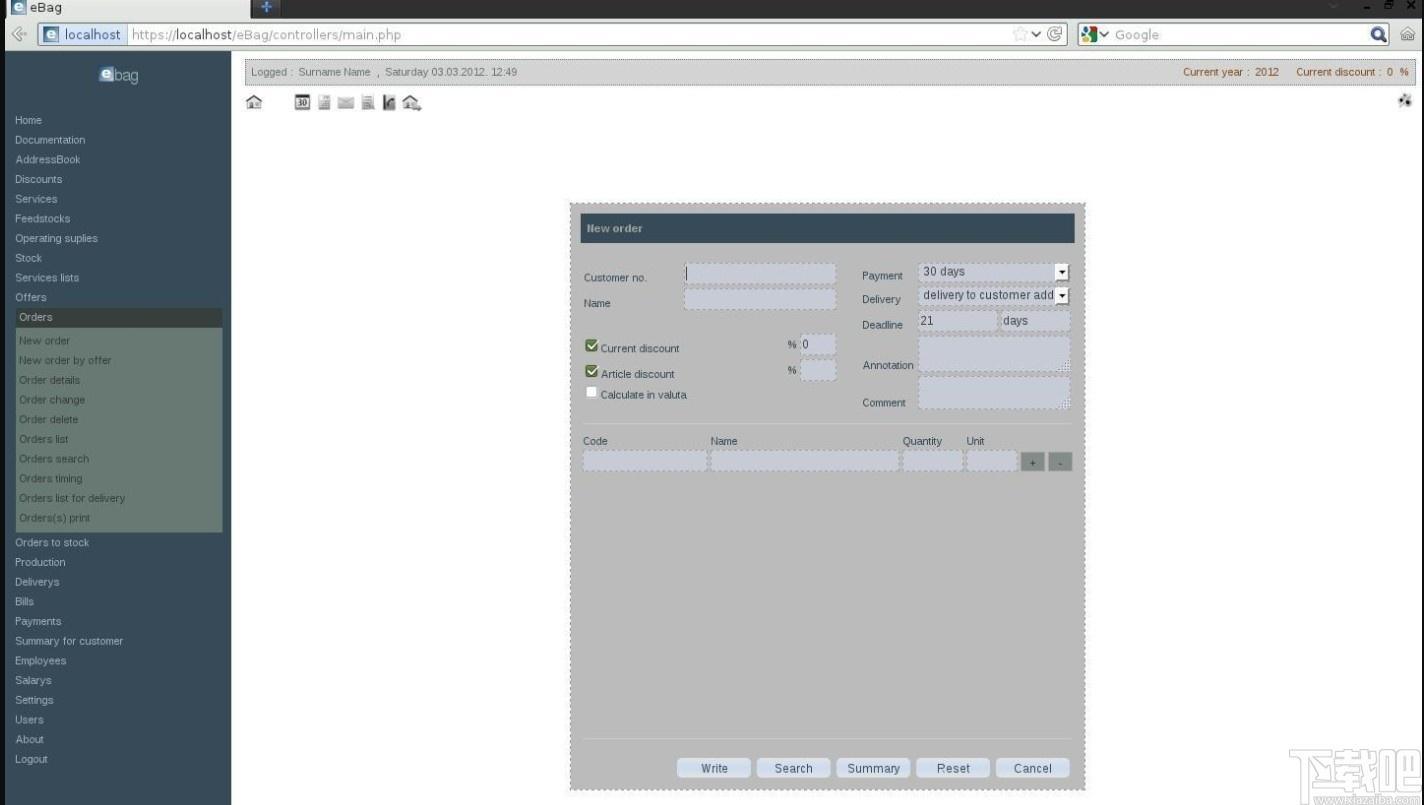Image resolution: width=1424 pixels, height=805 pixels.
Task: Select Orders list in the sidebar menu
Action: click(44, 439)
